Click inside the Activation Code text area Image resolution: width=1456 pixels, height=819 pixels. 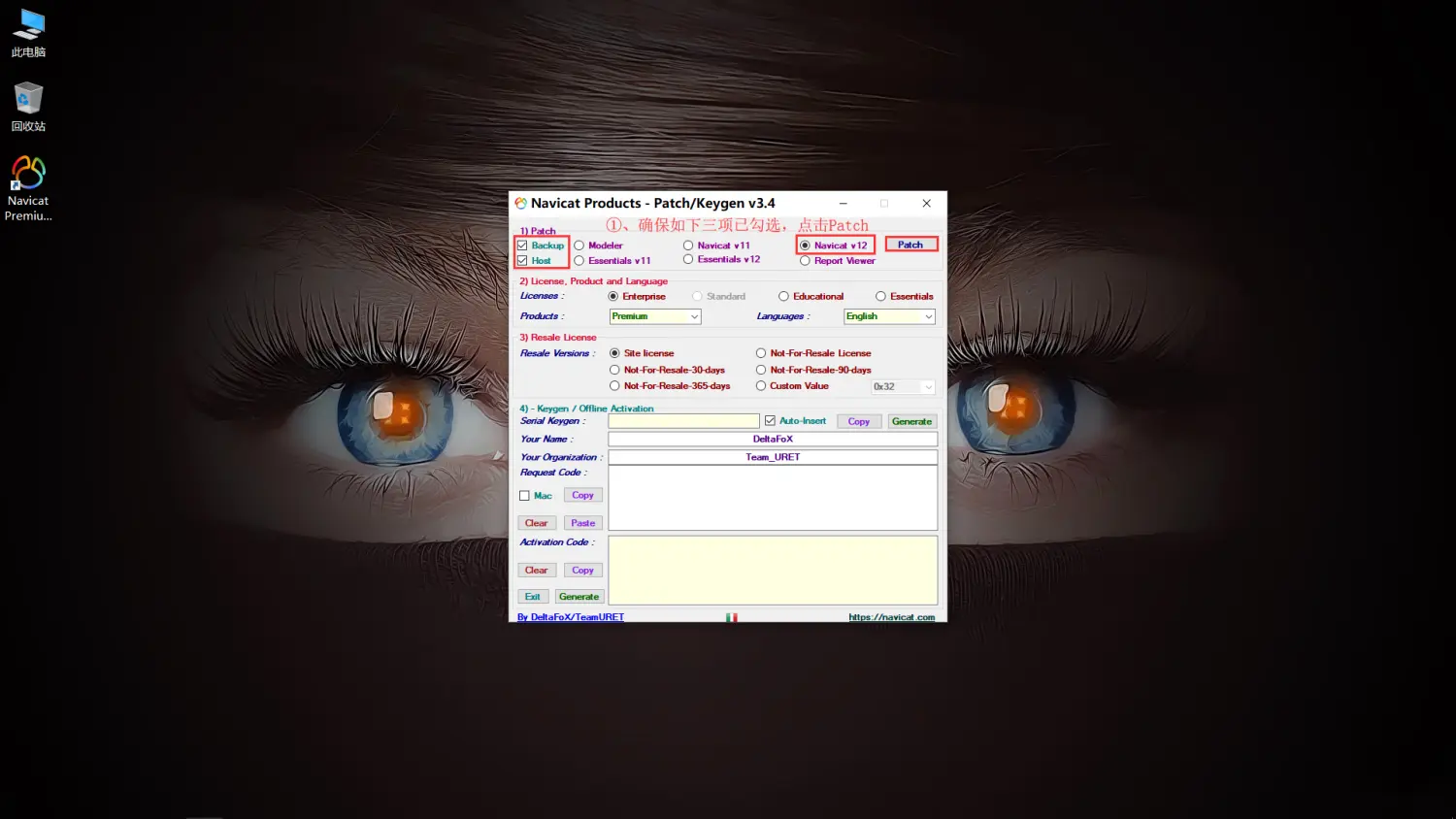773,571
